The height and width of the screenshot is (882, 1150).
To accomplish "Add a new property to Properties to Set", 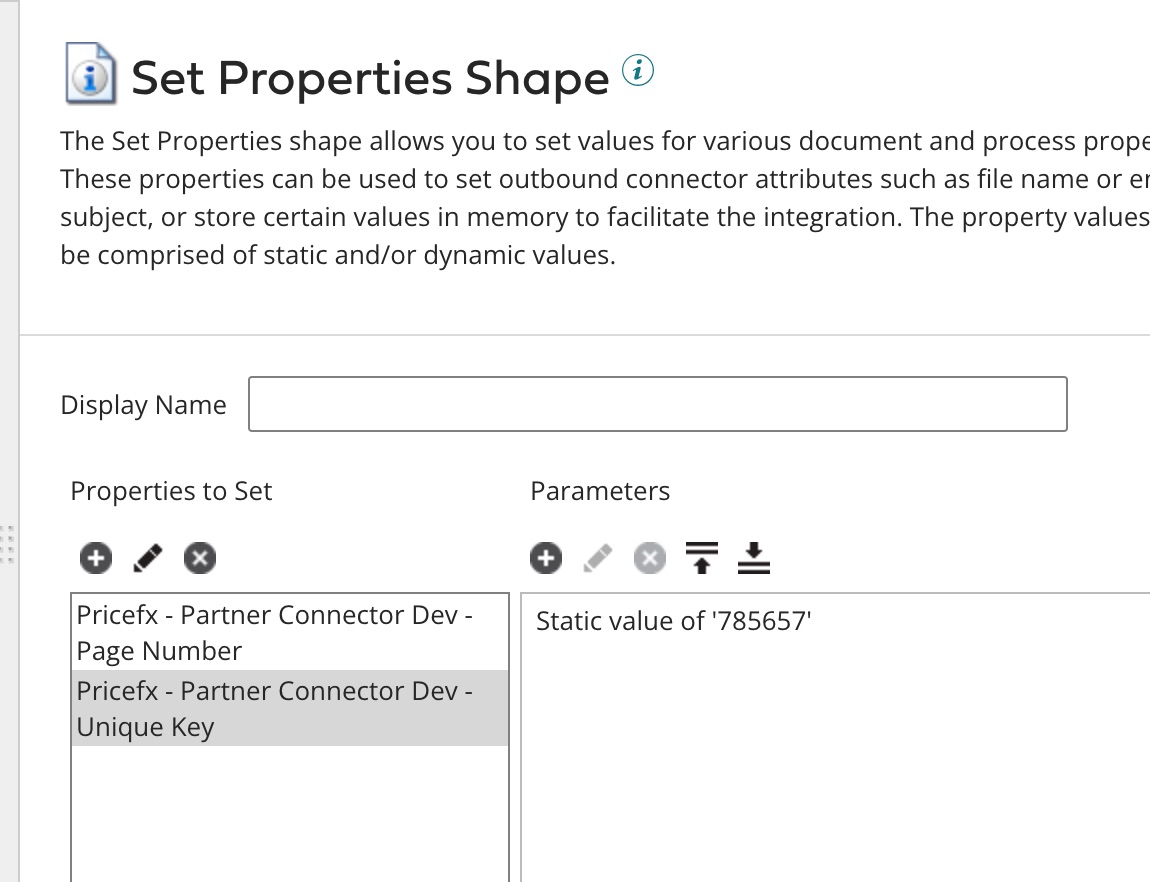I will [96, 558].
